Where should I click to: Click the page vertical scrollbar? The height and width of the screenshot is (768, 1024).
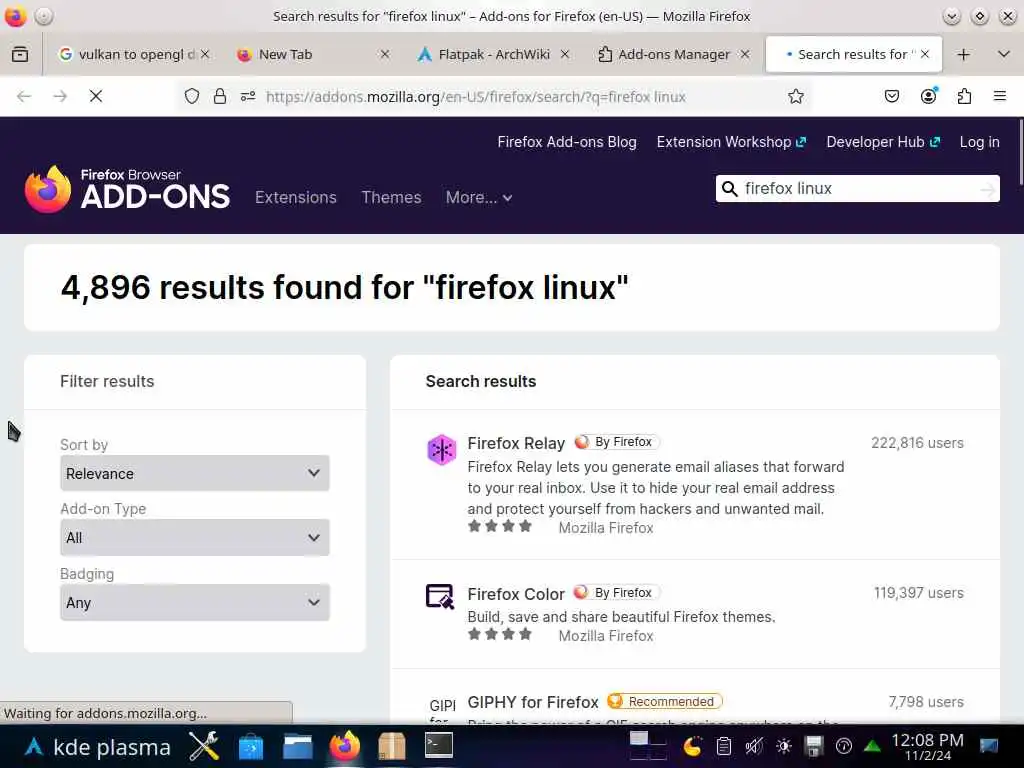[x=1019, y=152]
